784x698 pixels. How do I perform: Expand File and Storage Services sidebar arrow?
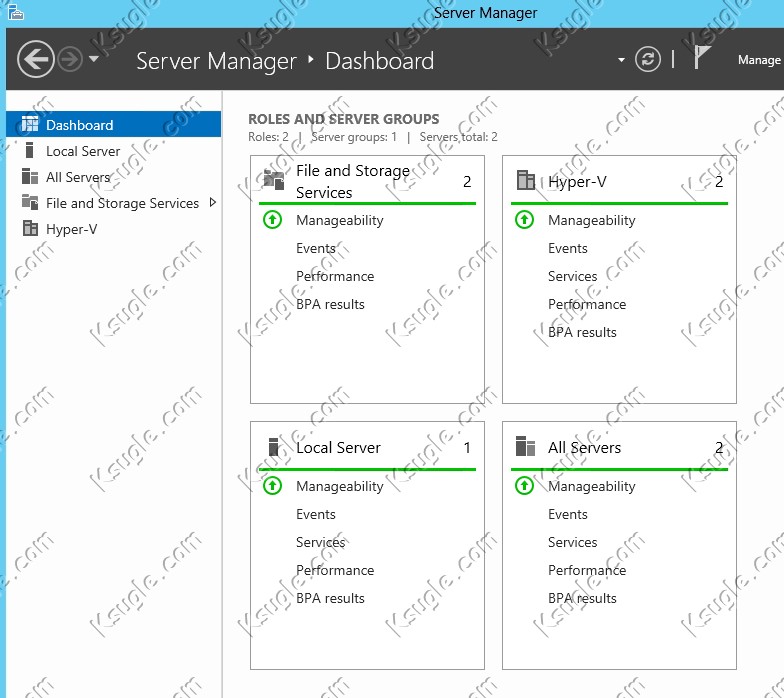213,202
